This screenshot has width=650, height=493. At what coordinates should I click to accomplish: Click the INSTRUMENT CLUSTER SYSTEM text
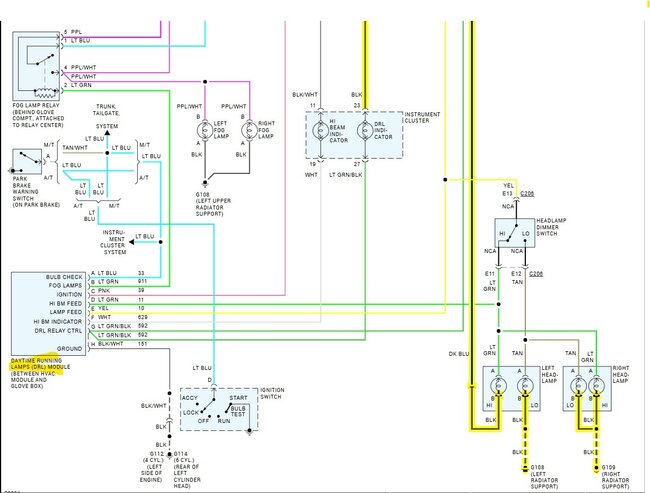pos(113,242)
